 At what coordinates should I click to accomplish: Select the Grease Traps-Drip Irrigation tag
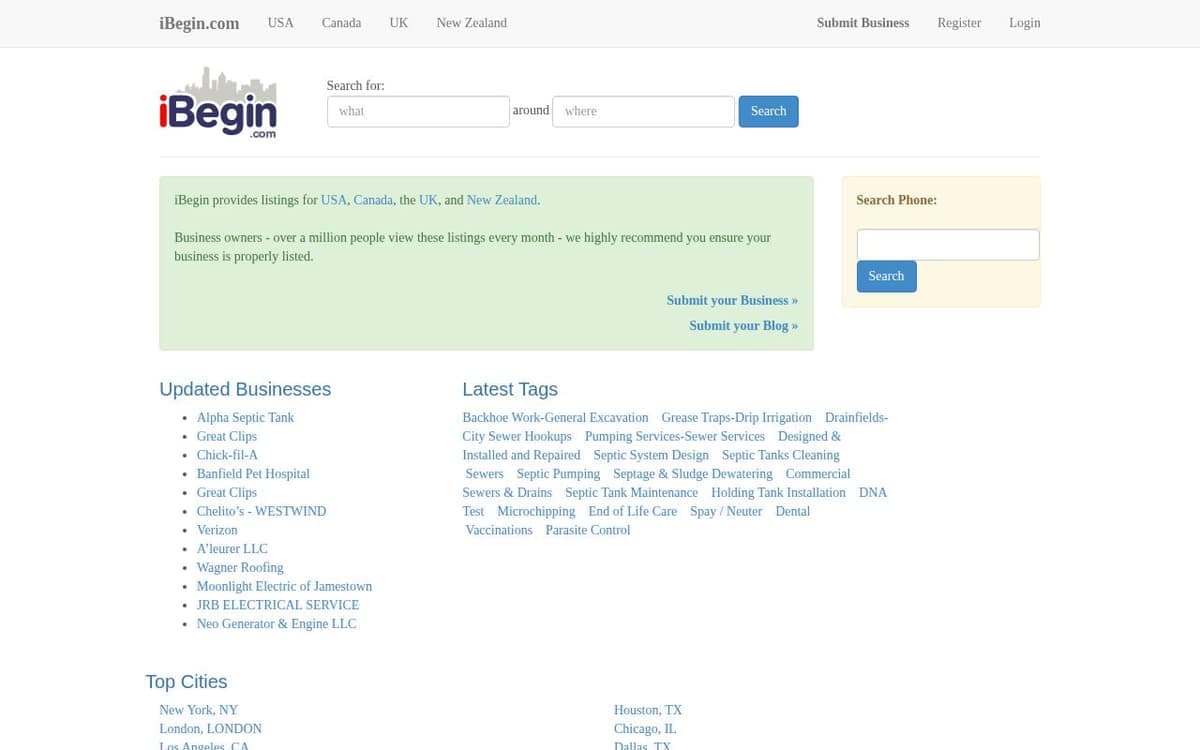736,417
